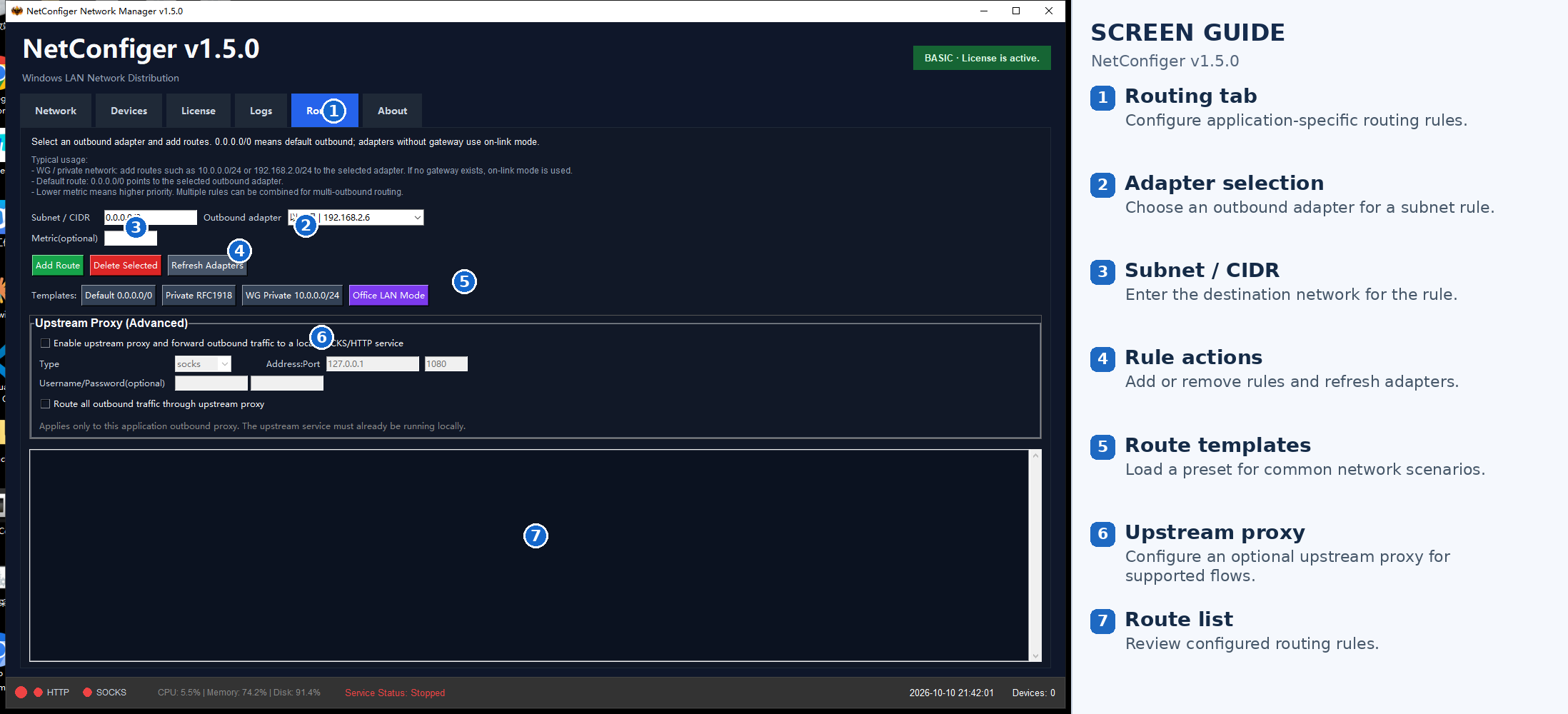The width and height of the screenshot is (1568, 714).
Task: Click the scroll-down arrow of the route list
Action: [1035, 655]
